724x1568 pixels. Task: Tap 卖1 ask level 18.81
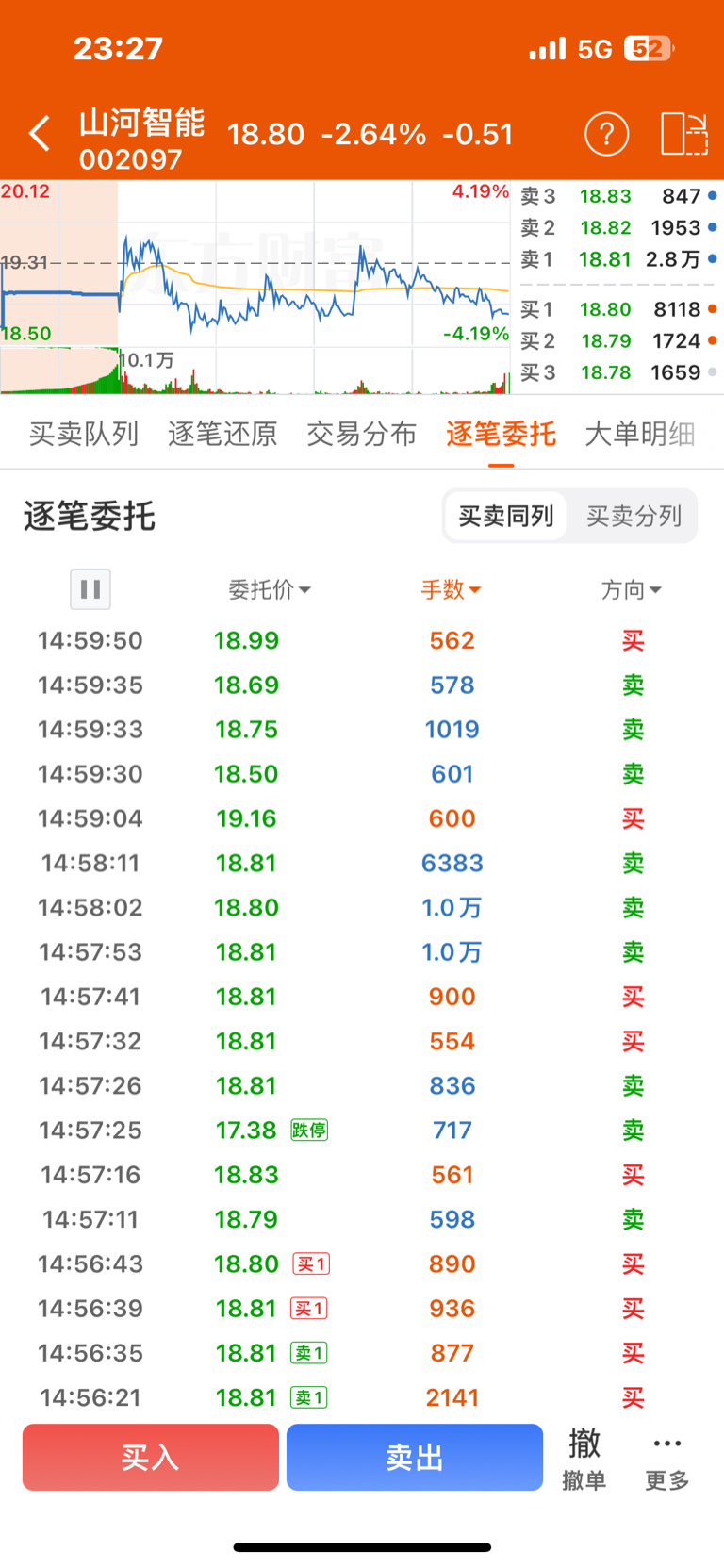tap(618, 258)
